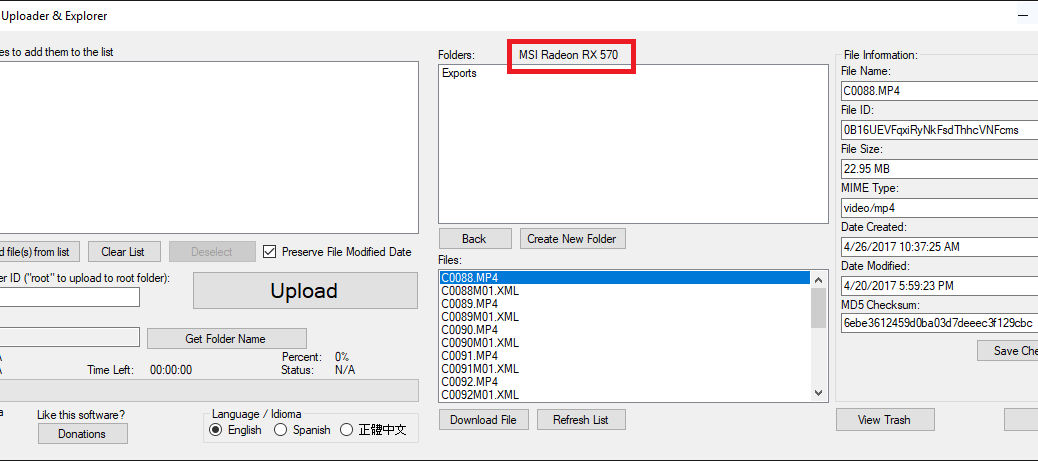Click the File Name field
Image resolution: width=1038 pixels, height=461 pixels.
[x=939, y=91]
